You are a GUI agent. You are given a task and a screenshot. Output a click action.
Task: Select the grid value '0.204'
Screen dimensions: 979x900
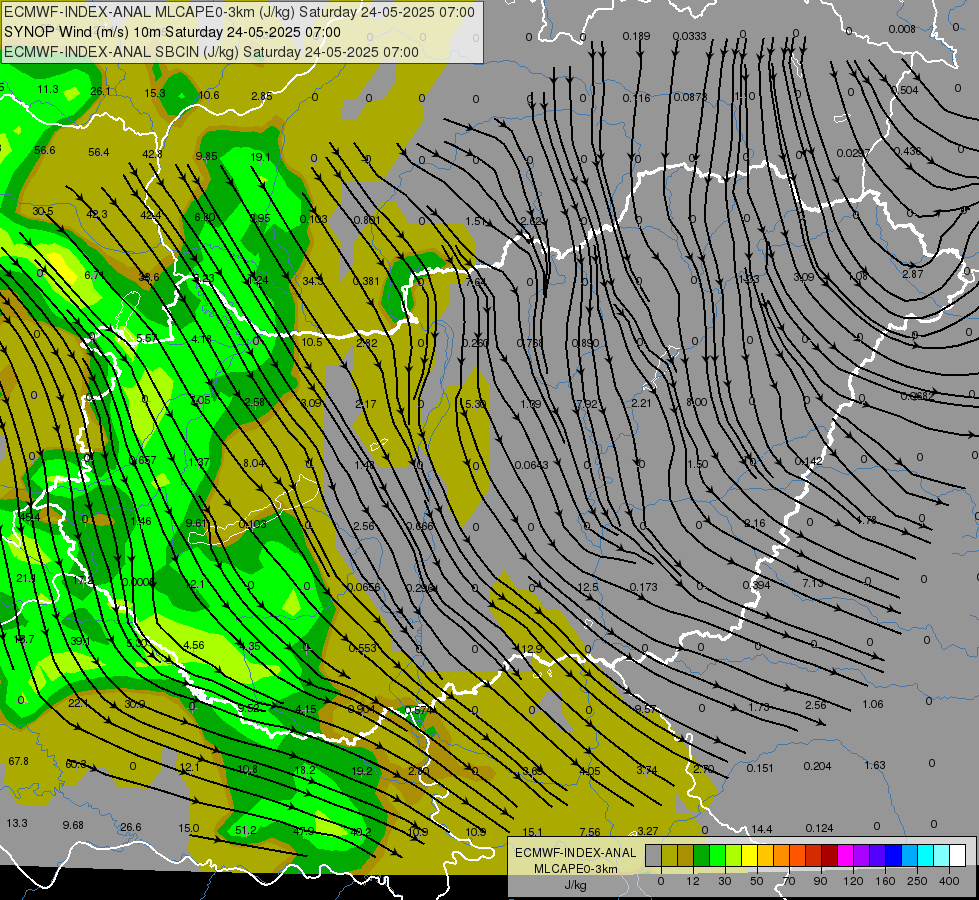click(817, 766)
